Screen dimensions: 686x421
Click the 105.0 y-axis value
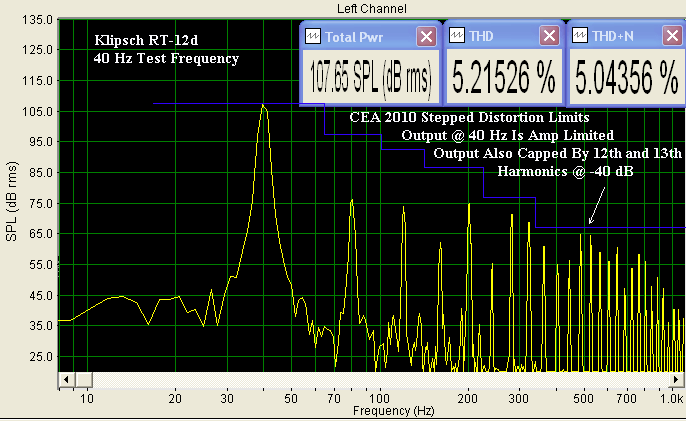[37, 112]
